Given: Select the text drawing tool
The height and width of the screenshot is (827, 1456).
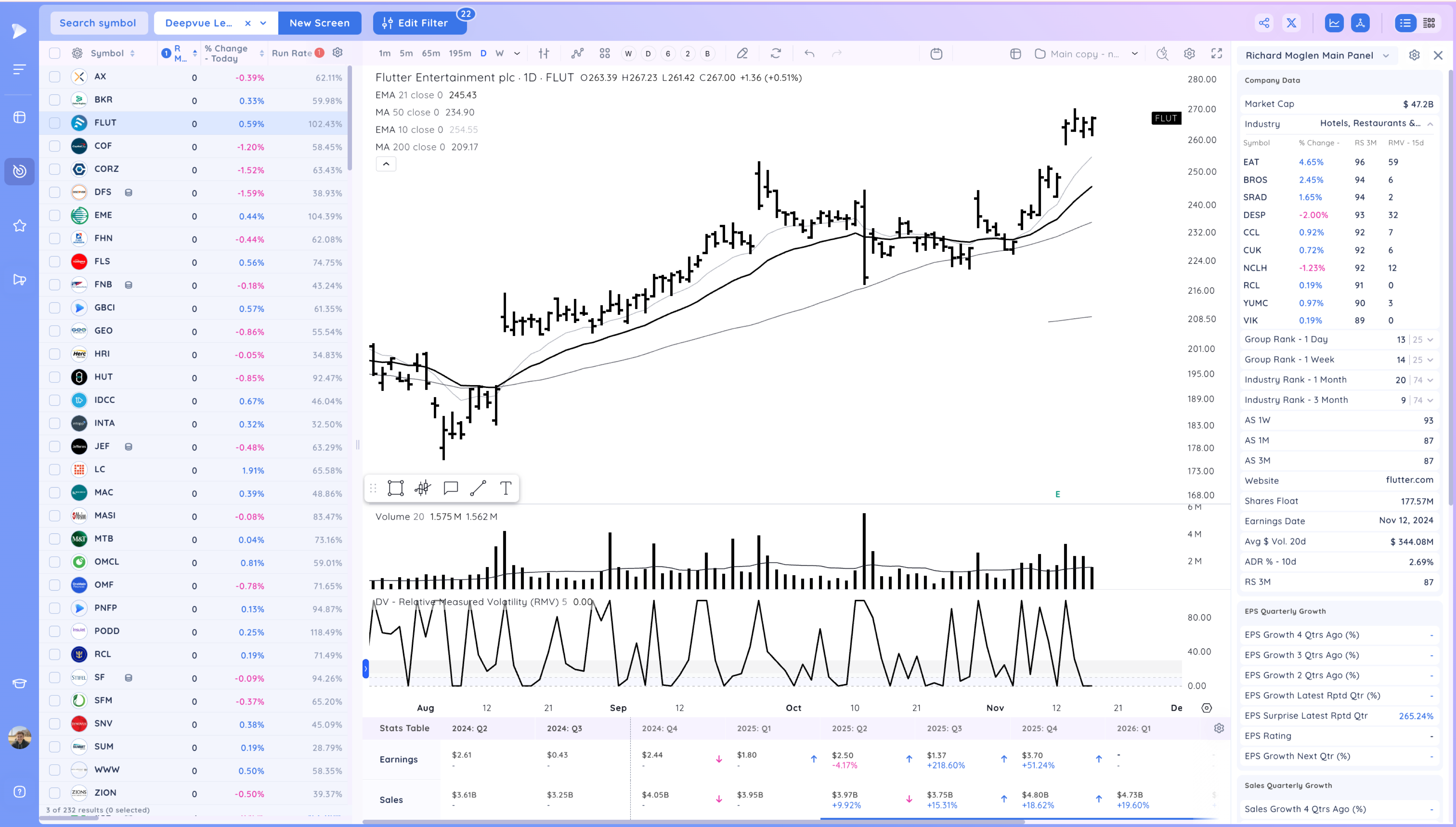Looking at the screenshot, I should 505,488.
